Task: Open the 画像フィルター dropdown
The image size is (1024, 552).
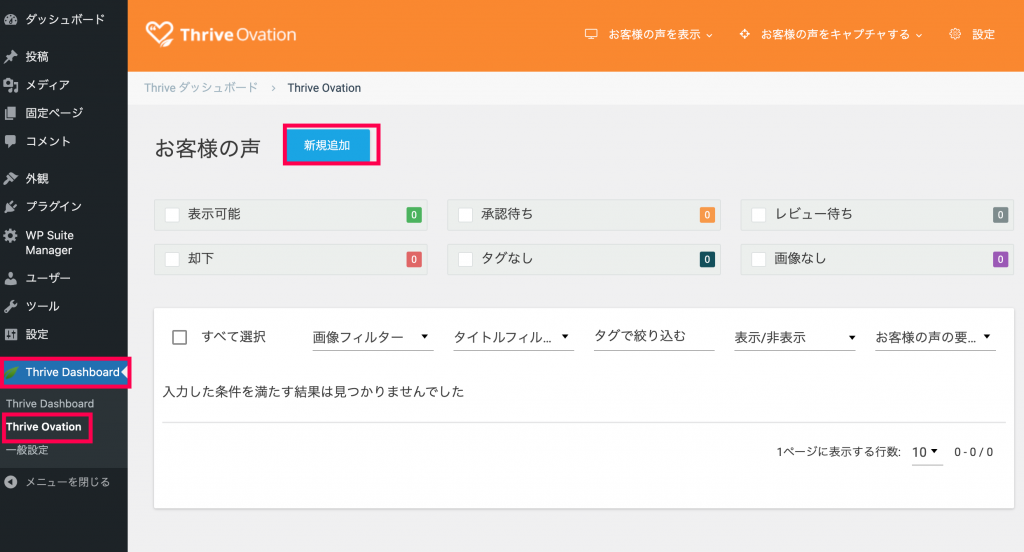Action: (x=372, y=337)
